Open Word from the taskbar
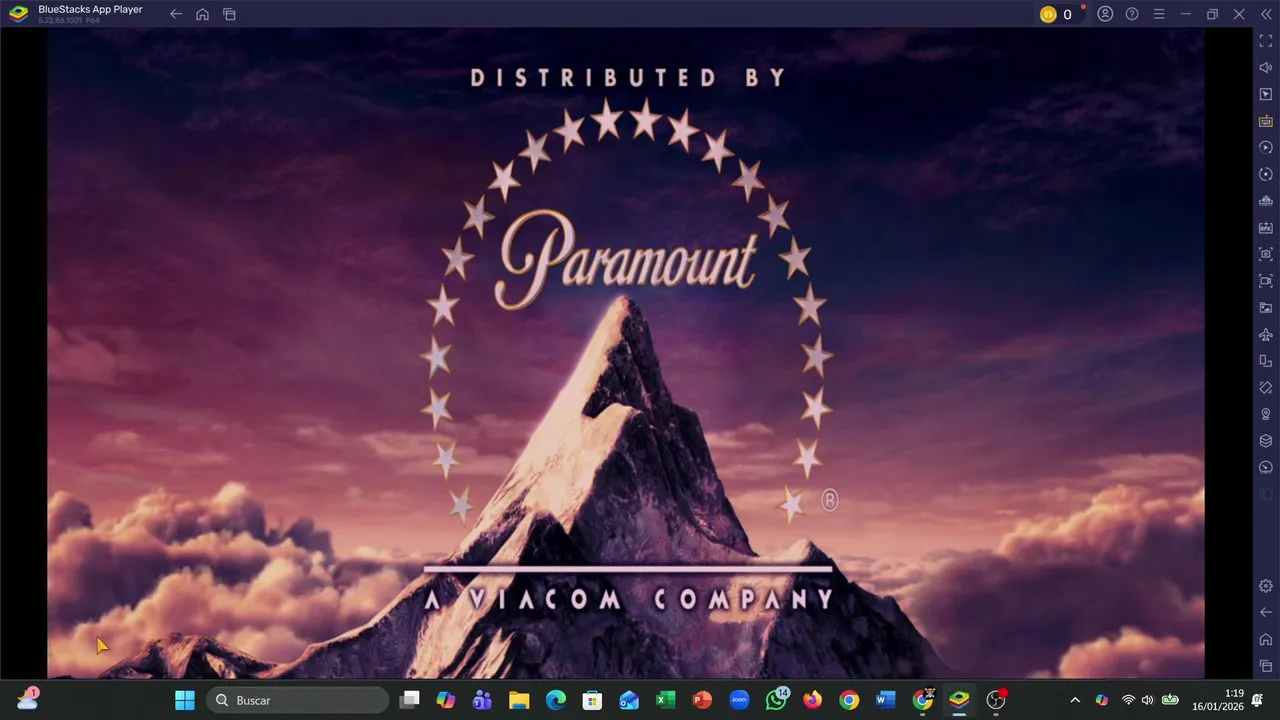 (x=886, y=700)
